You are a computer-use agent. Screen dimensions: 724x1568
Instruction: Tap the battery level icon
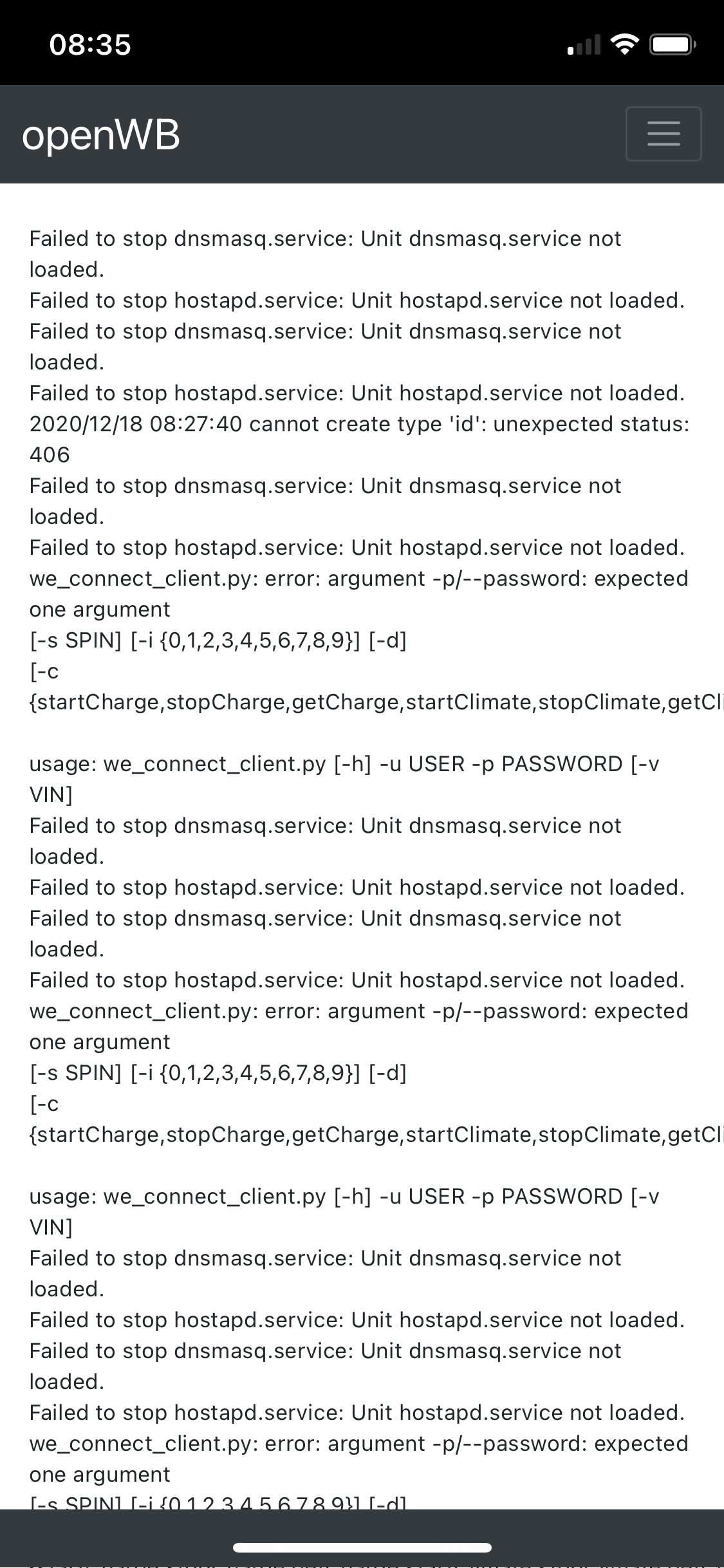coord(673,45)
